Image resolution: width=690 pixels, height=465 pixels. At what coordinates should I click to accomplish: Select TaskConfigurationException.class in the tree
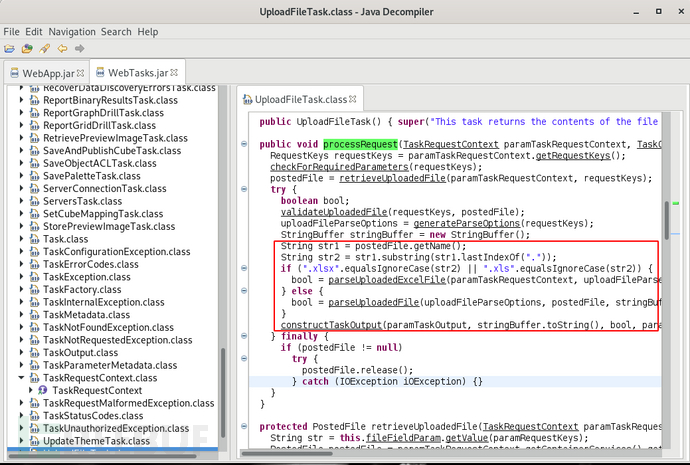[x=117, y=252]
